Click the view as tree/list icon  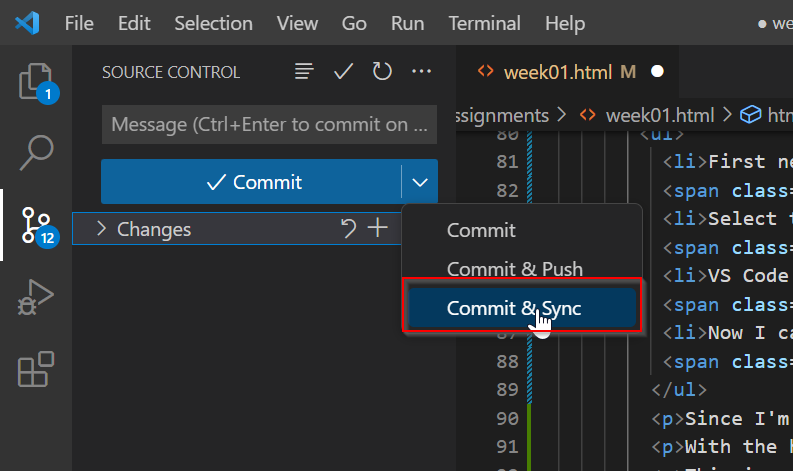coord(304,71)
